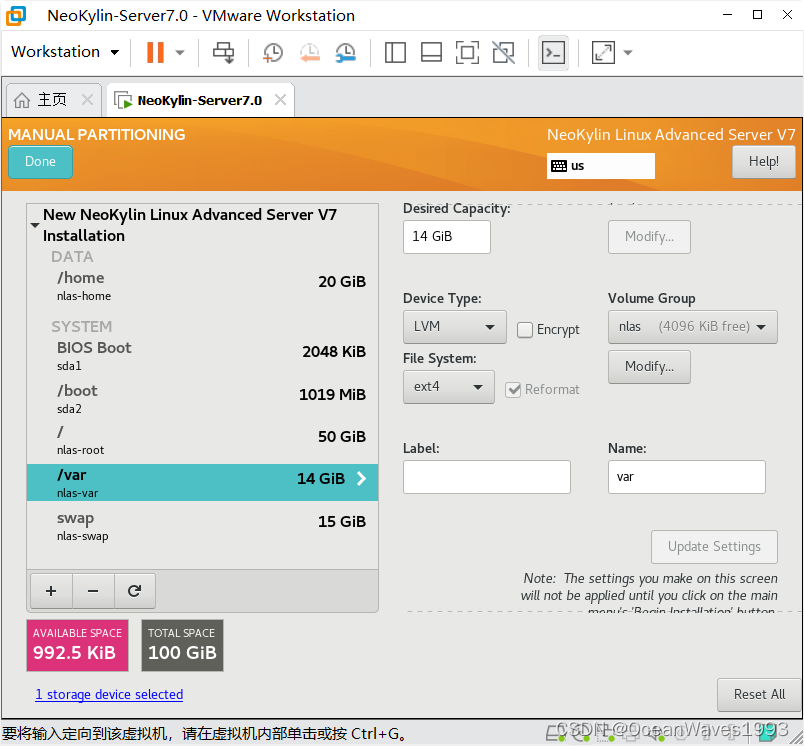Open the Device Type LVM dropdown
Viewport: 804px width, 746px height.
click(454, 327)
